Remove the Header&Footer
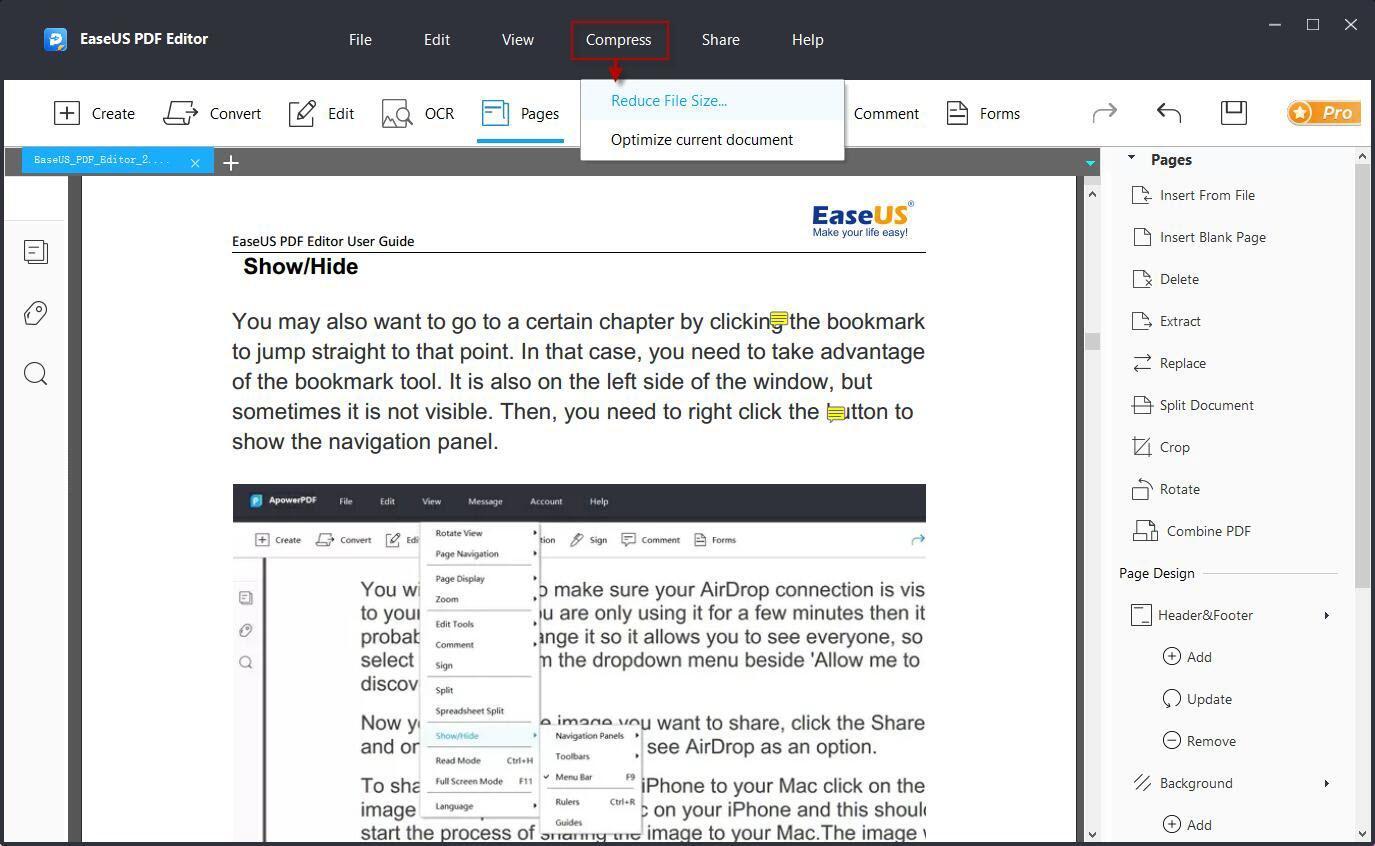1375x846 pixels. pyautogui.click(x=1200, y=741)
